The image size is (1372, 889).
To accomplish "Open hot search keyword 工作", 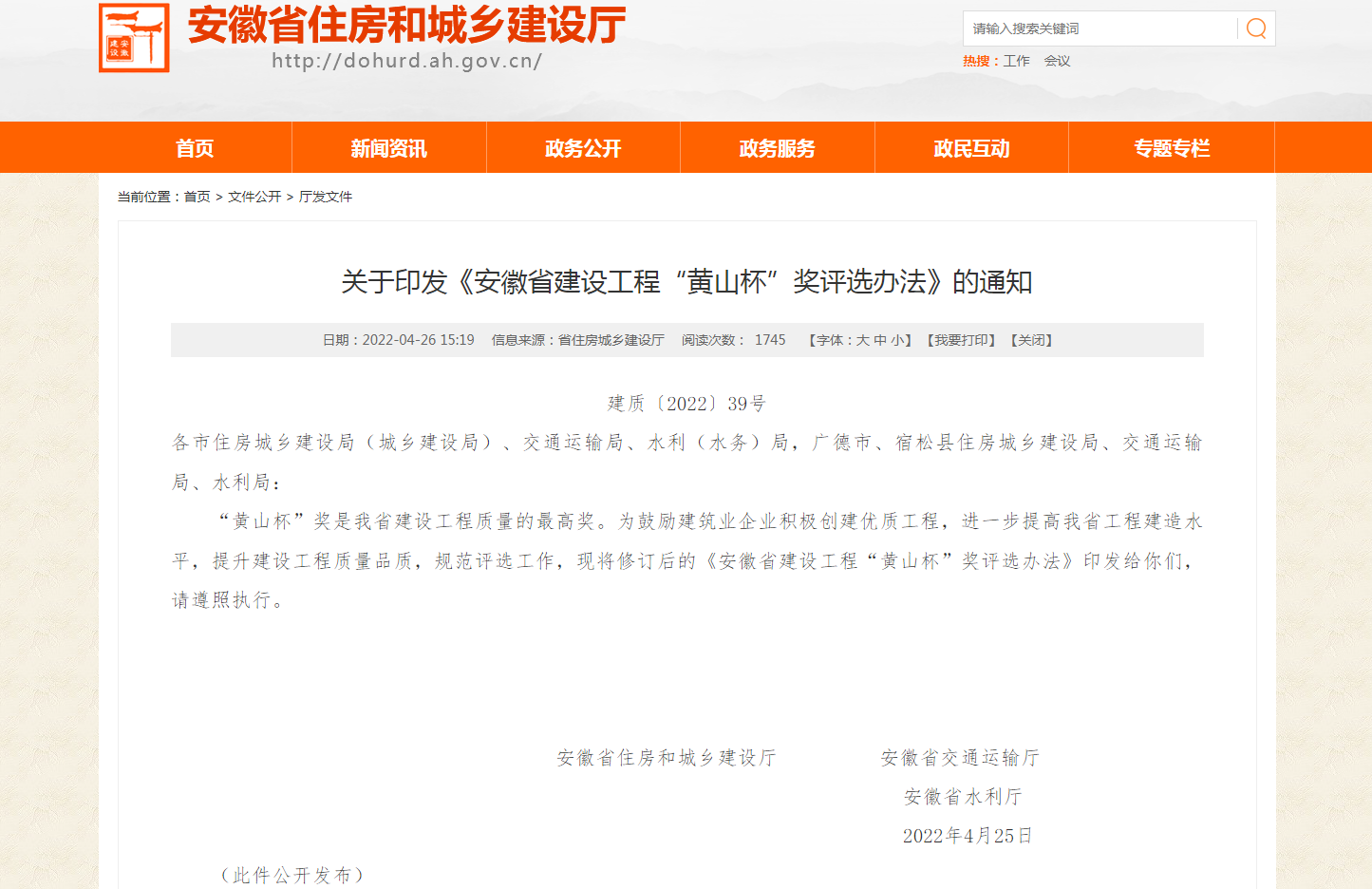I will 1016,60.
